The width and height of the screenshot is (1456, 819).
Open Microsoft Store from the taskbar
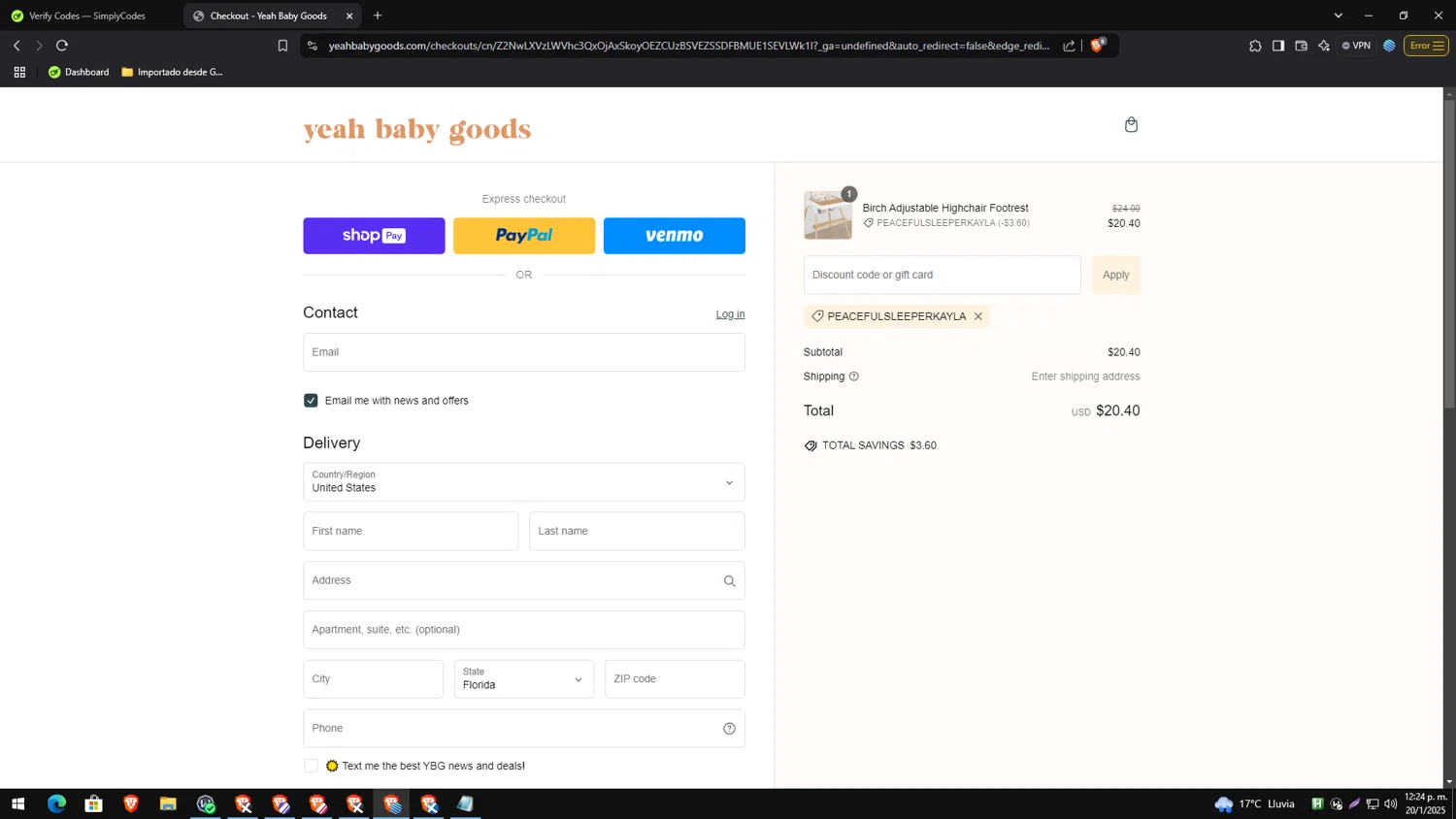point(93,803)
